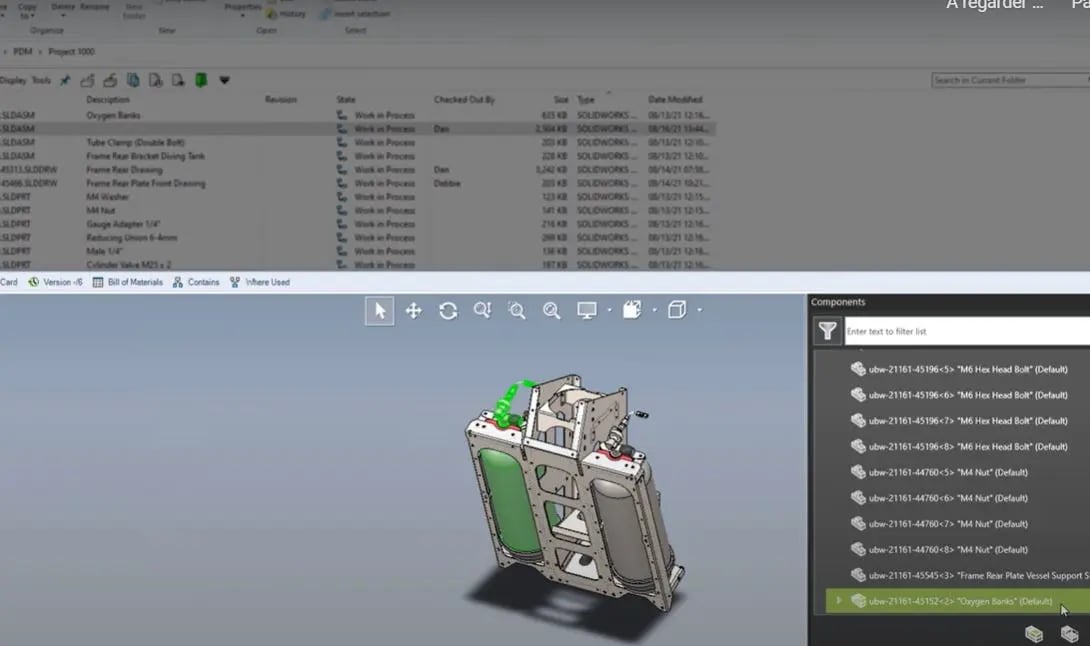Switch to the Bill of Materials tab
This screenshot has height=646, width=1090.
click(128, 282)
